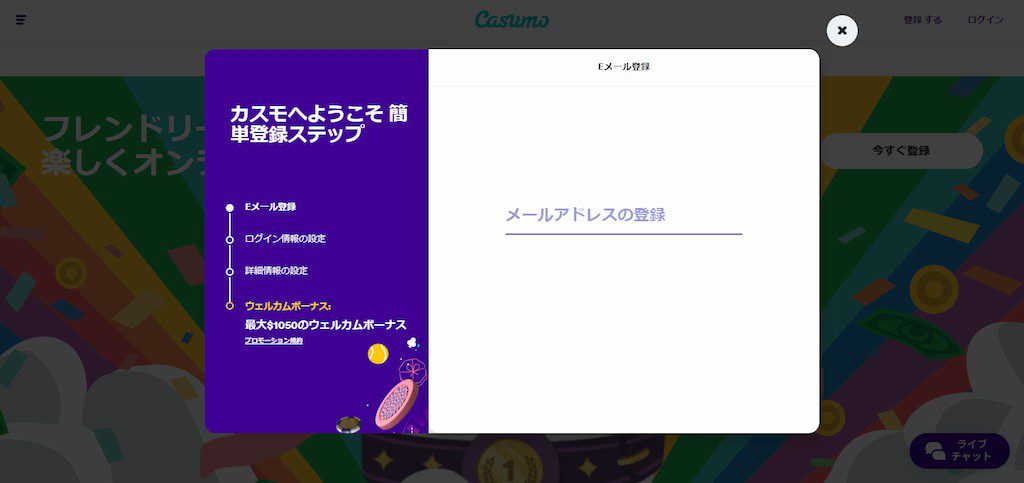Click the Eメール登録 header title
Image resolution: width=1024 pixels, height=483 pixels.
tap(624, 67)
